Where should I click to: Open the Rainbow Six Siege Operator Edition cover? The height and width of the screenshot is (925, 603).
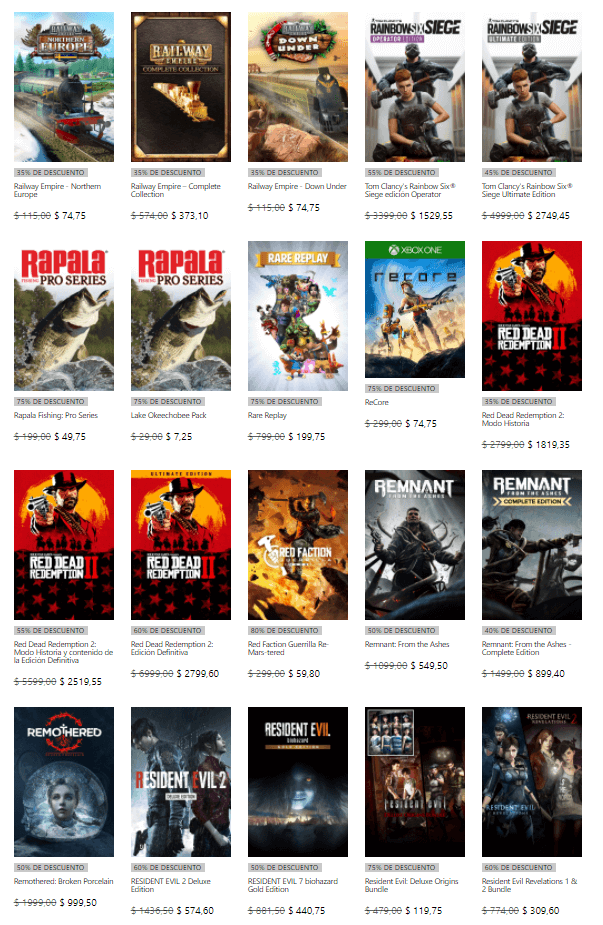click(x=415, y=86)
